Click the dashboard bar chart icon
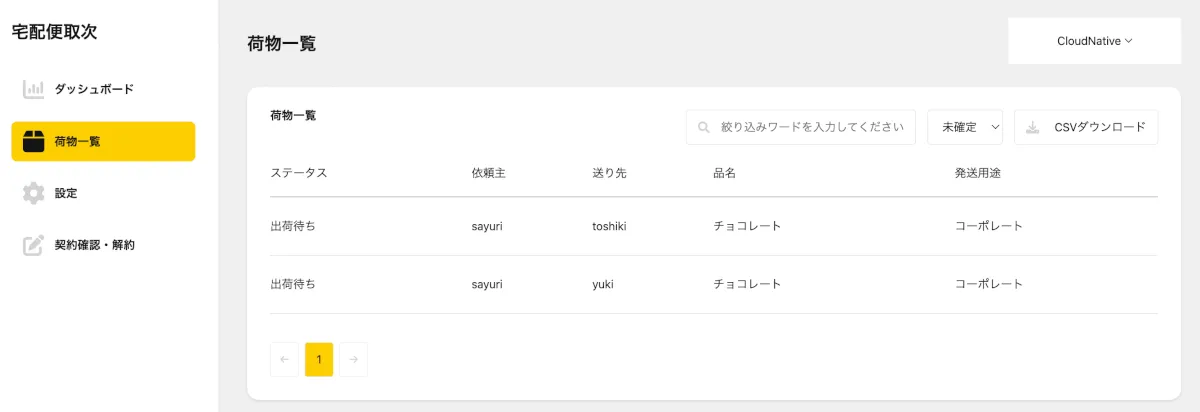1200x412 pixels. click(x=34, y=90)
